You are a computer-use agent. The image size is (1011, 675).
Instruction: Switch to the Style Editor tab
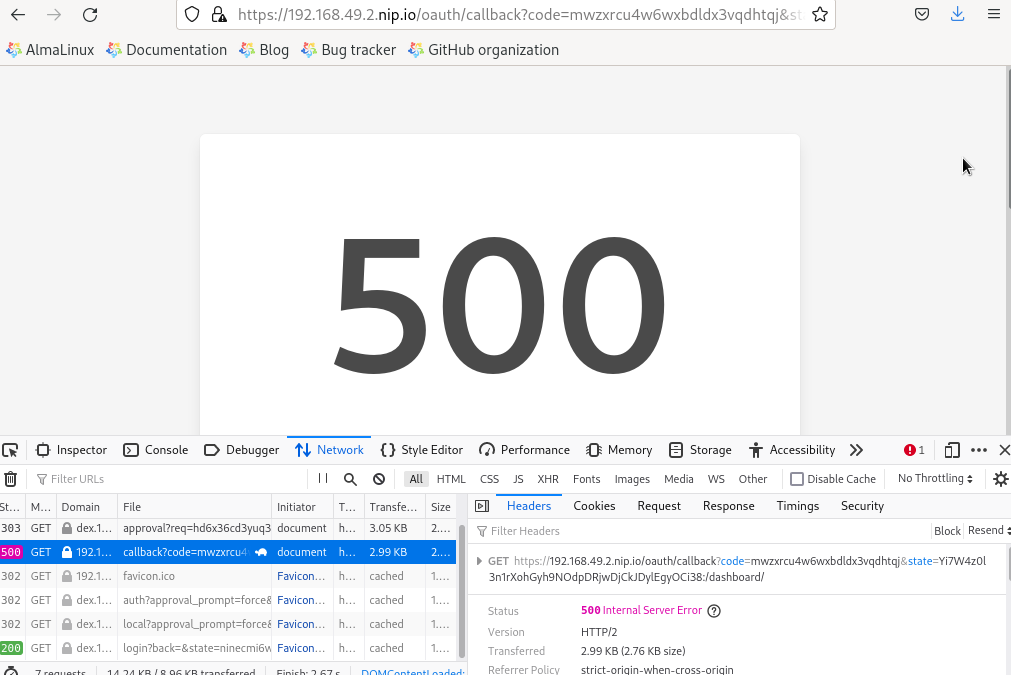[x=422, y=450]
